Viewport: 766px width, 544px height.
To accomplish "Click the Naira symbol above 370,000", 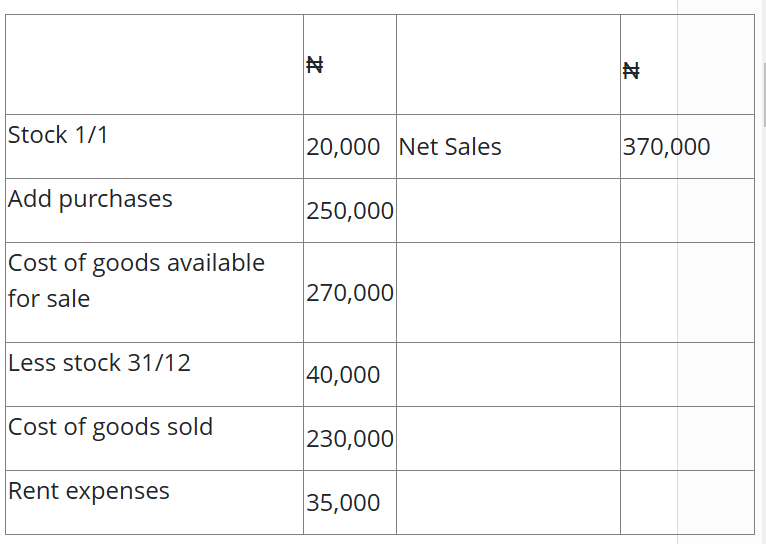I will [630, 70].
